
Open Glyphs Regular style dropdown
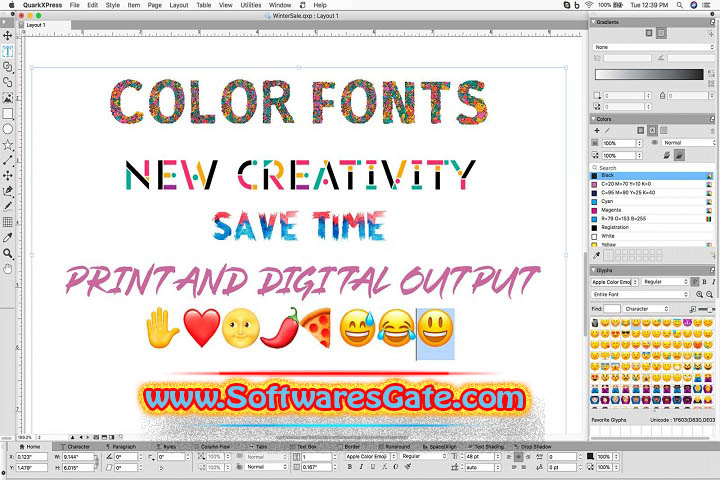coord(664,282)
